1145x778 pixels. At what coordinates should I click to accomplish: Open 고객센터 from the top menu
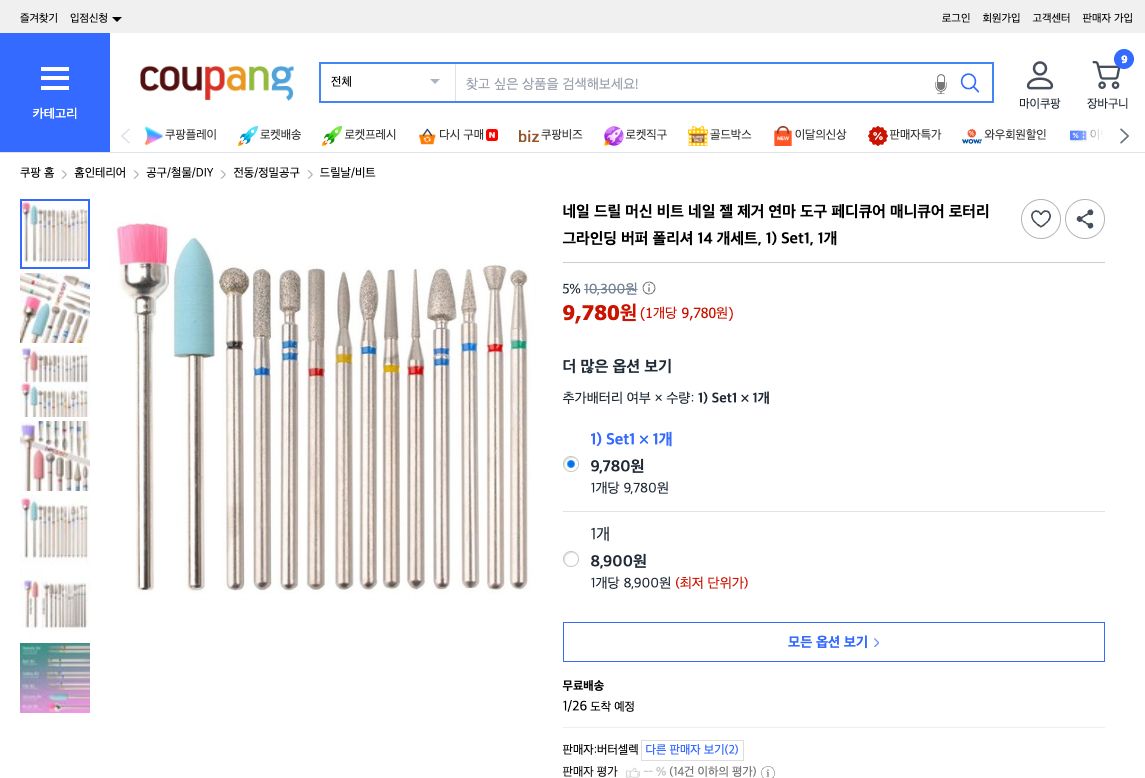[x=1051, y=17]
